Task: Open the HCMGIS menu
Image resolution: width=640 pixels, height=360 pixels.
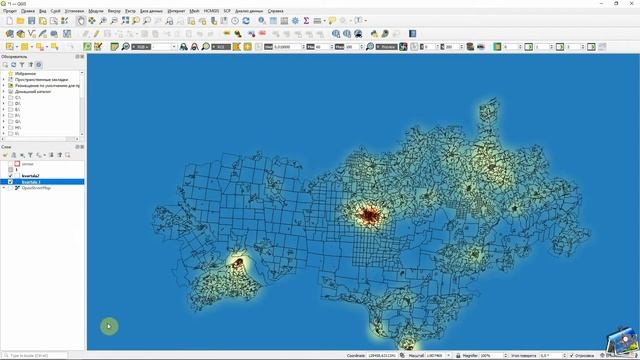Action: [211, 11]
